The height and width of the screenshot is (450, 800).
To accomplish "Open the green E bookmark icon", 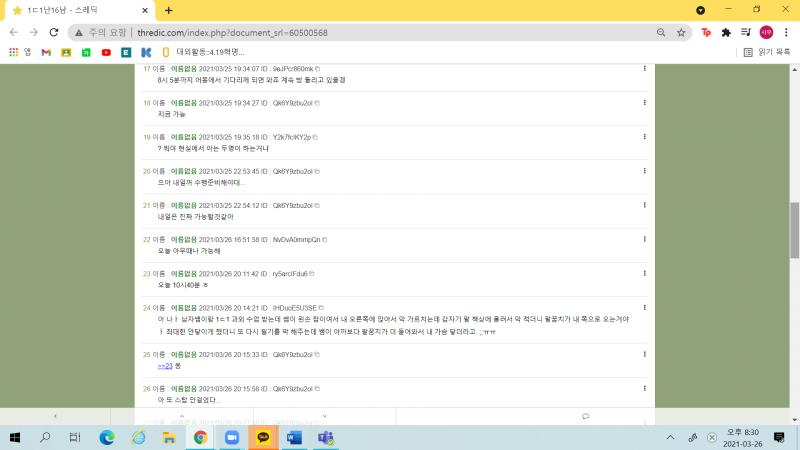I will tap(126, 52).
